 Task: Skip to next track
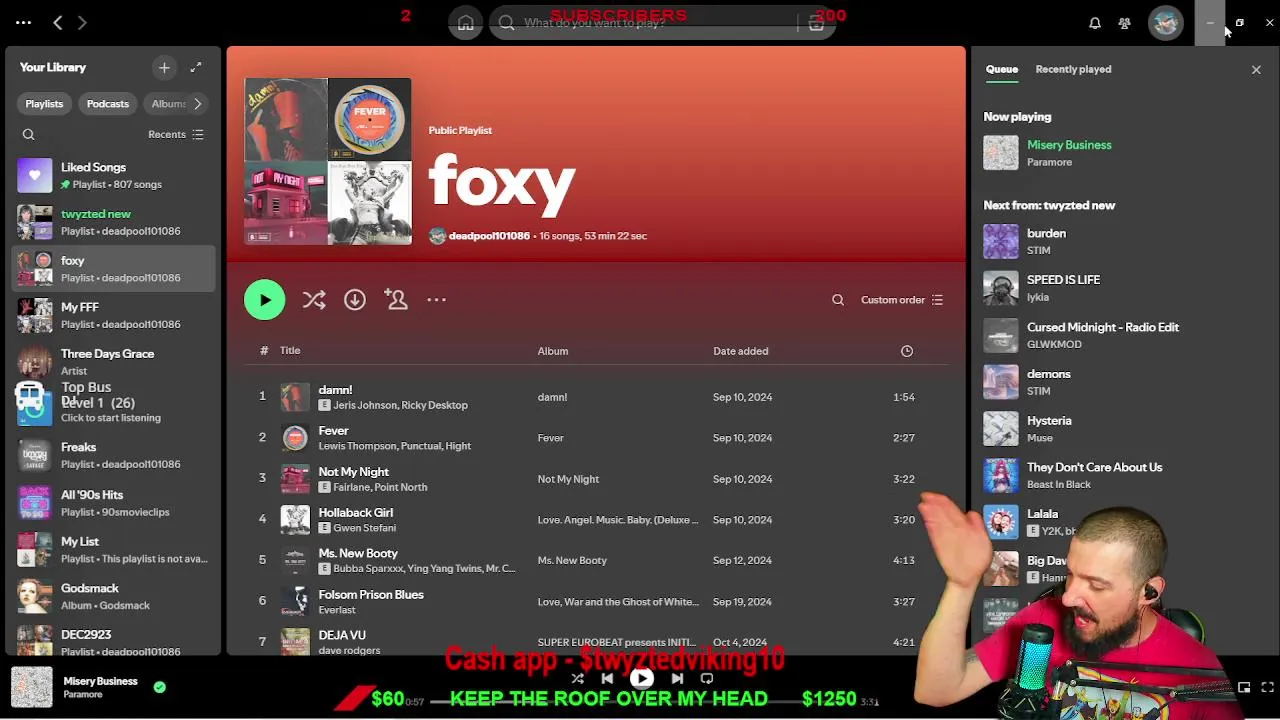tap(677, 678)
